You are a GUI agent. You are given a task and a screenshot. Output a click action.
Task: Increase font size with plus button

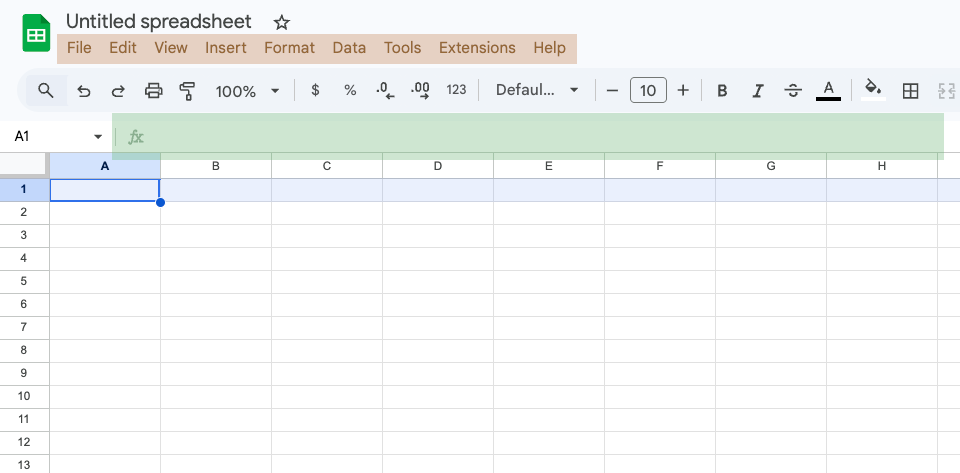coord(683,91)
